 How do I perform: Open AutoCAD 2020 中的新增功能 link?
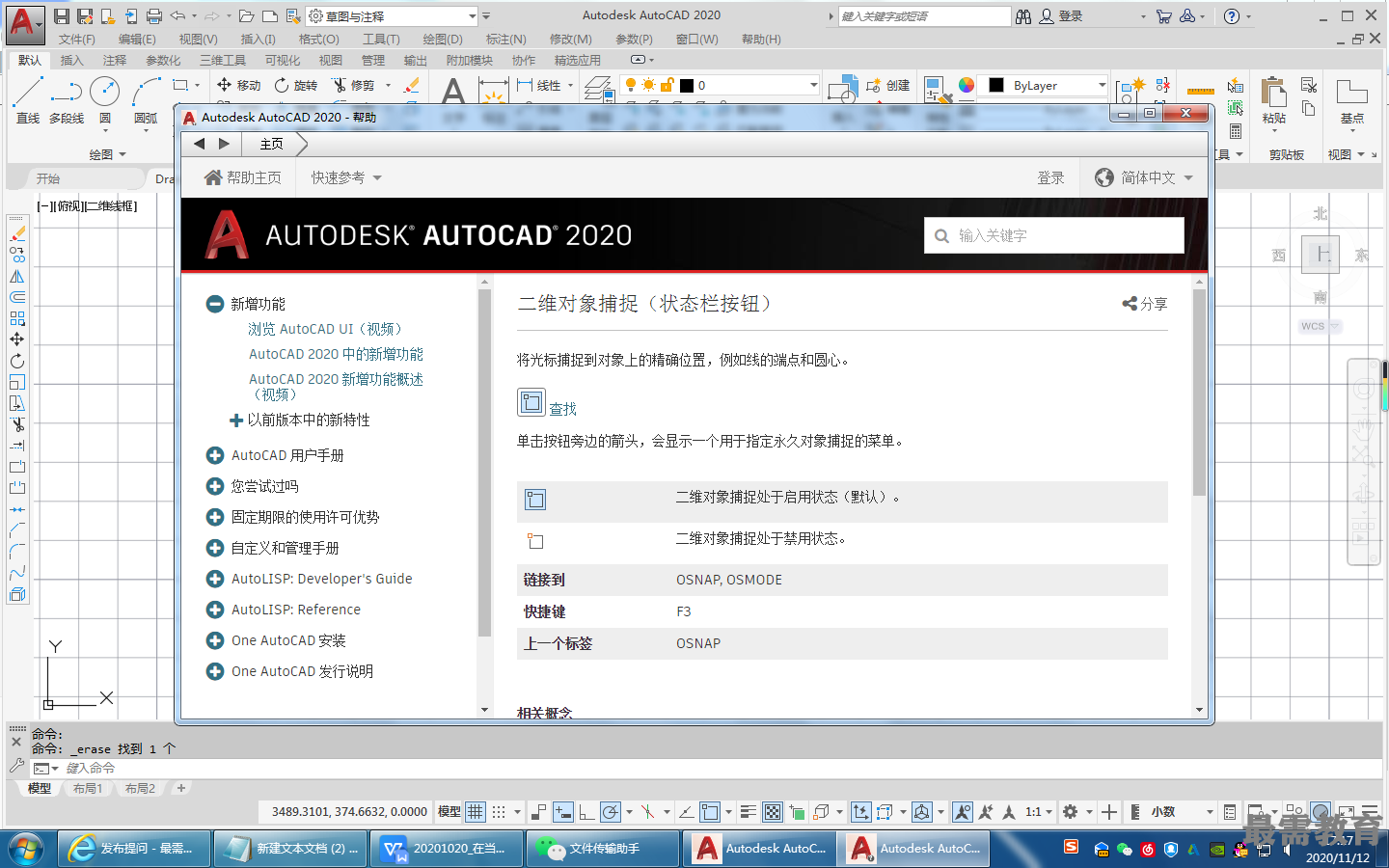click(336, 354)
